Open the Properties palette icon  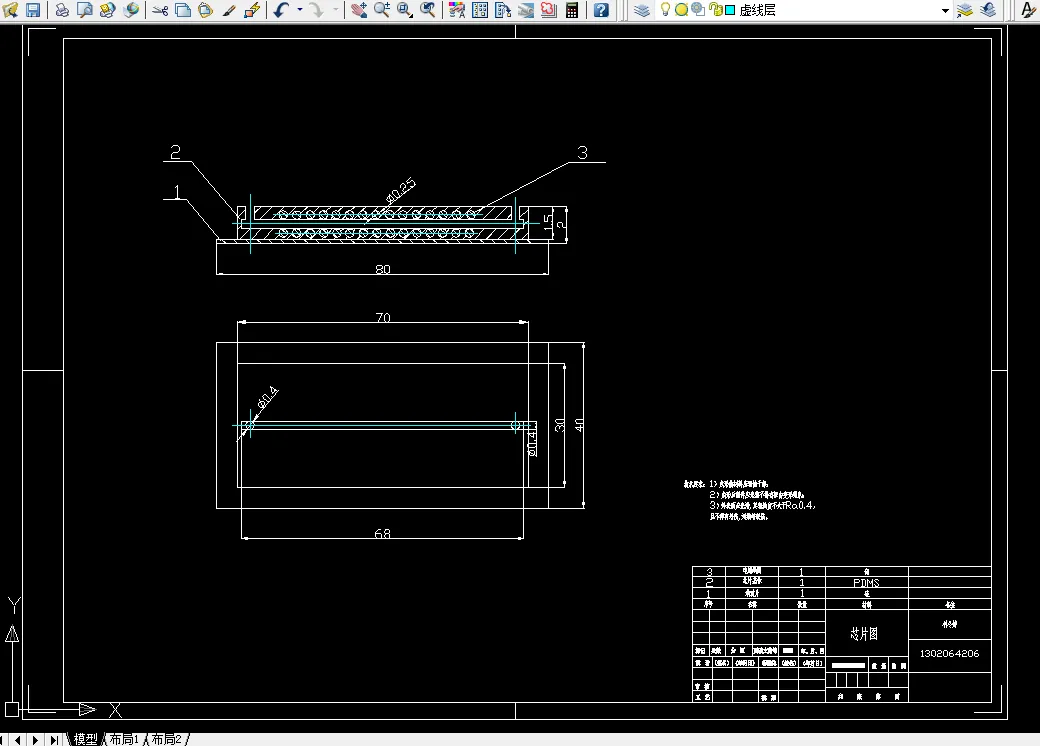tap(457, 9)
